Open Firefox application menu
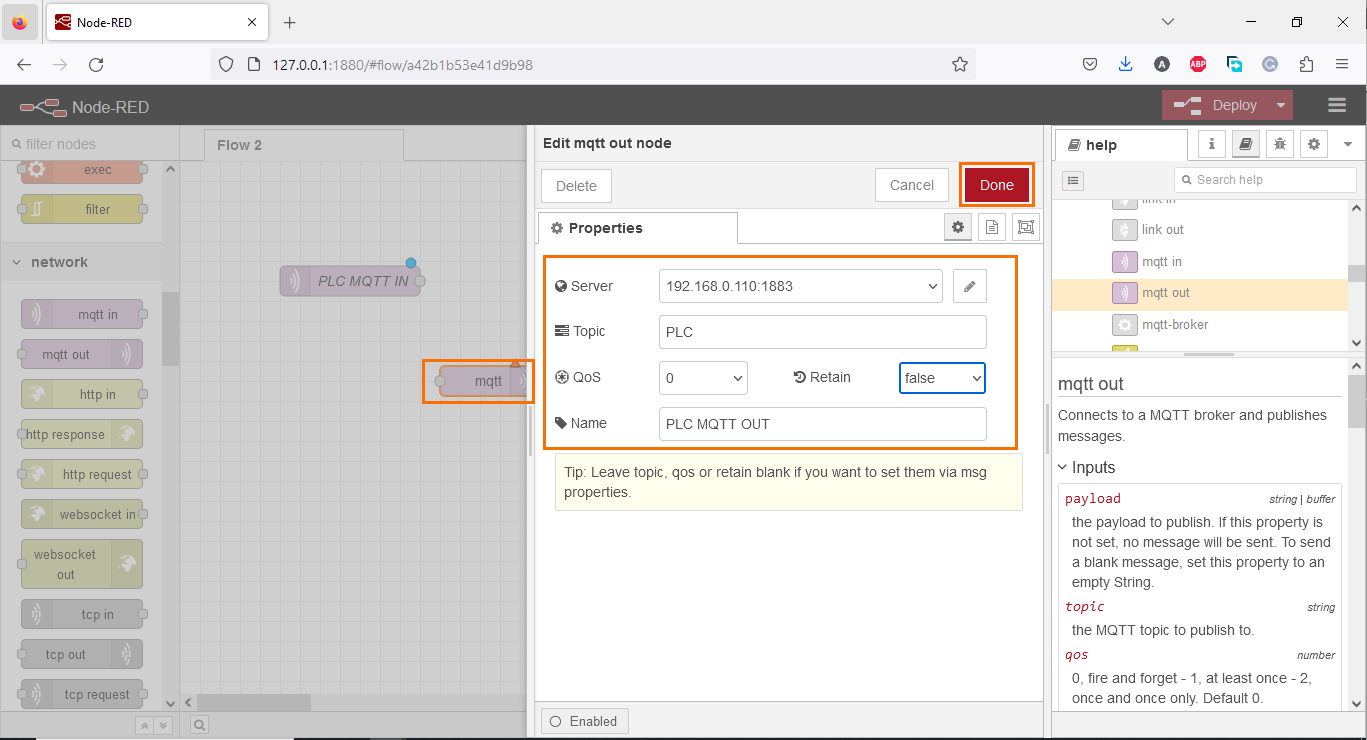 coord(1342,64)
